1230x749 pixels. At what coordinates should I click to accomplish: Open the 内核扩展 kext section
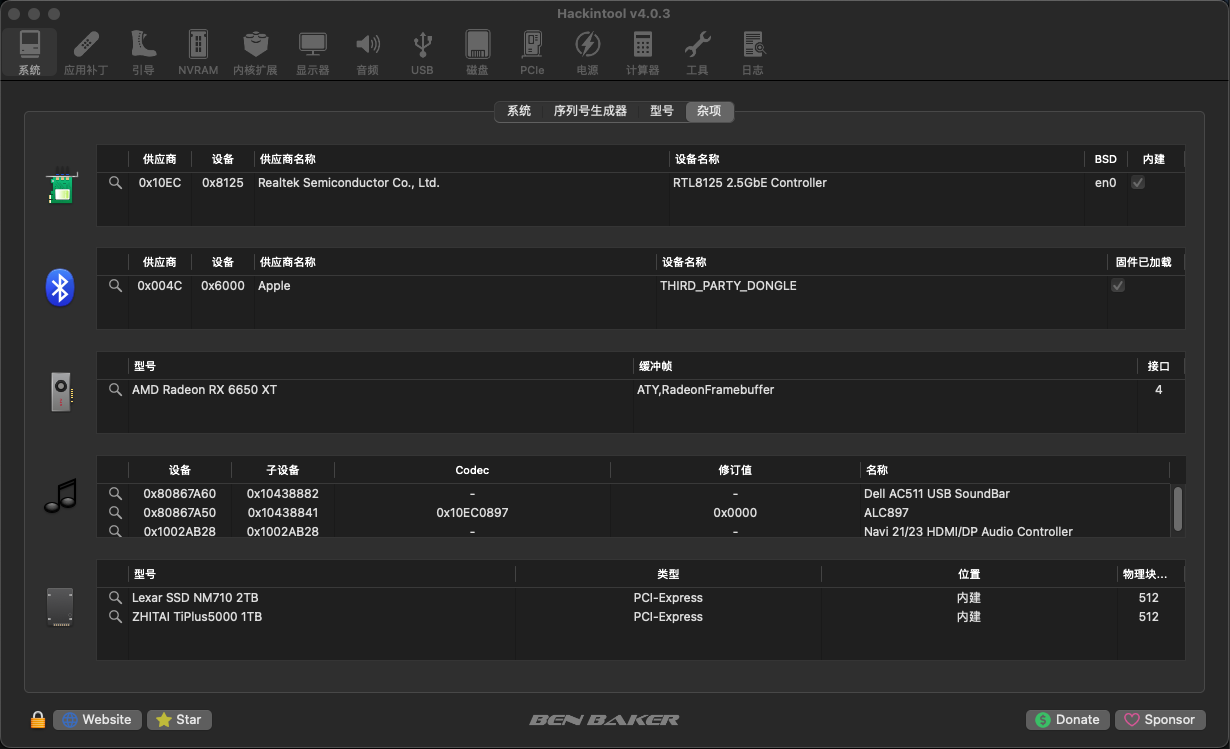pyautogui.click(x=255, y=52)
